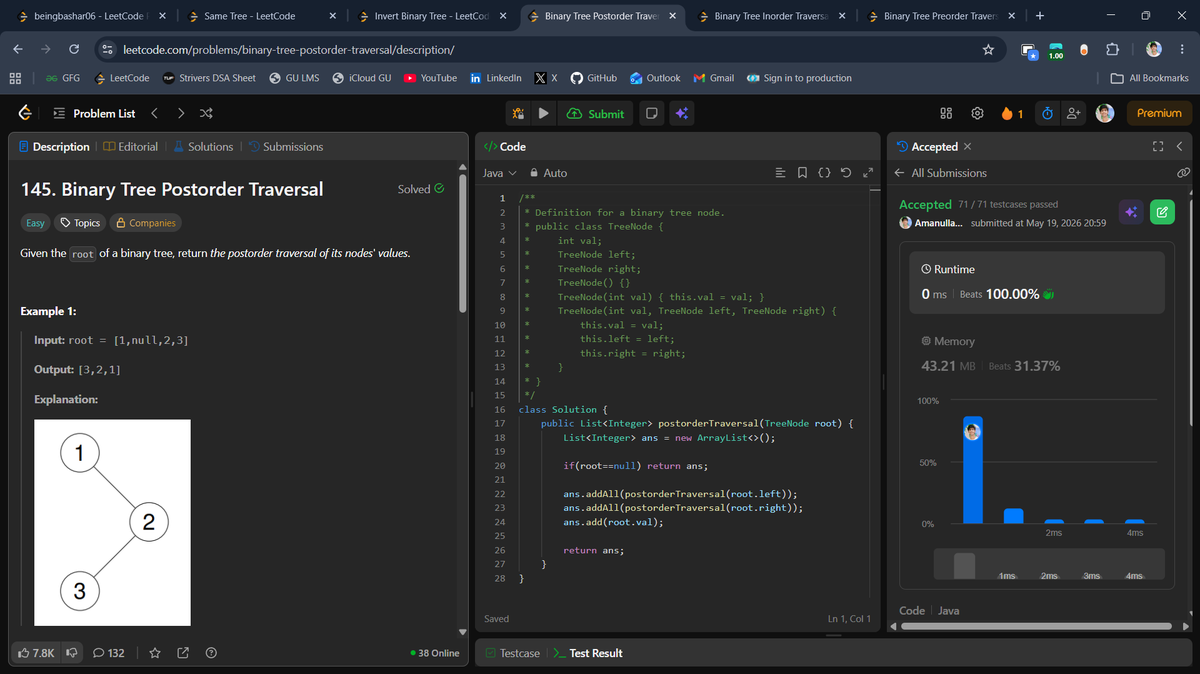Screen dimensions: 1200x674
Task: Click the green edit note button
Action: (1162, 212)
